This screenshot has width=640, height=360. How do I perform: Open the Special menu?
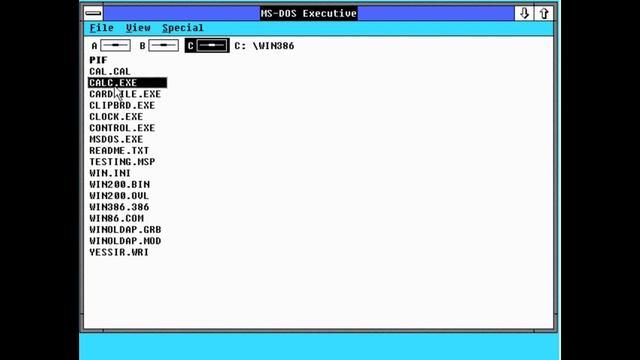coord(182,28)
